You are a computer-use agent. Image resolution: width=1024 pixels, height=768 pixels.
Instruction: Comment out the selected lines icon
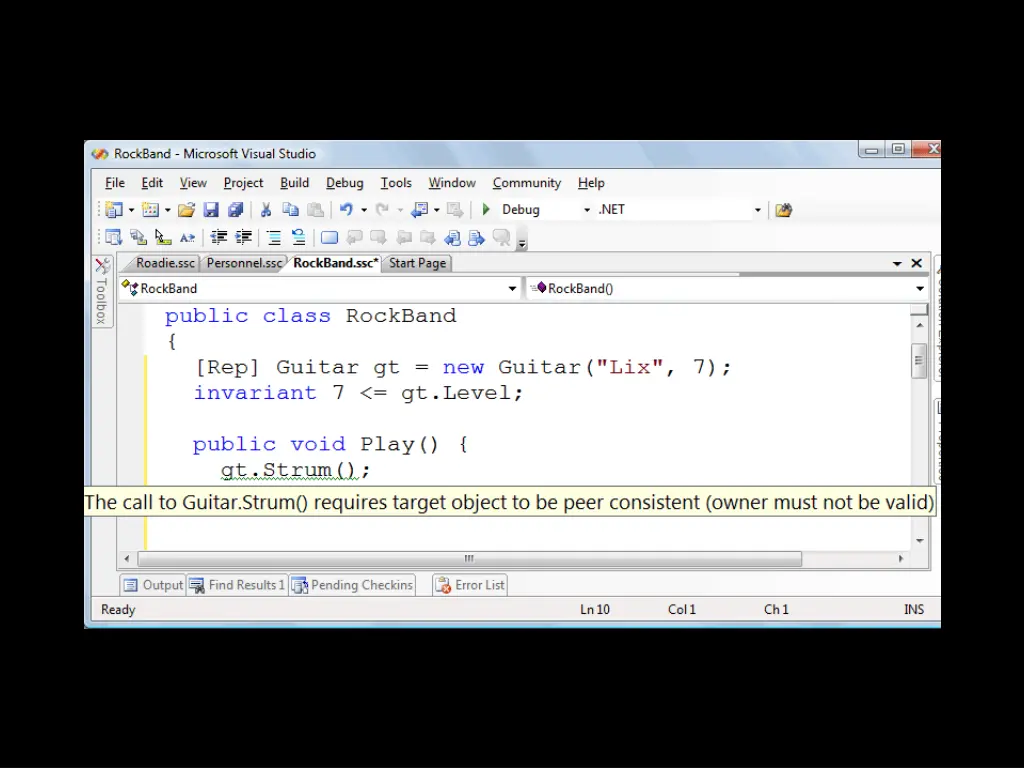pyautogui.click(x=274, y=238)
